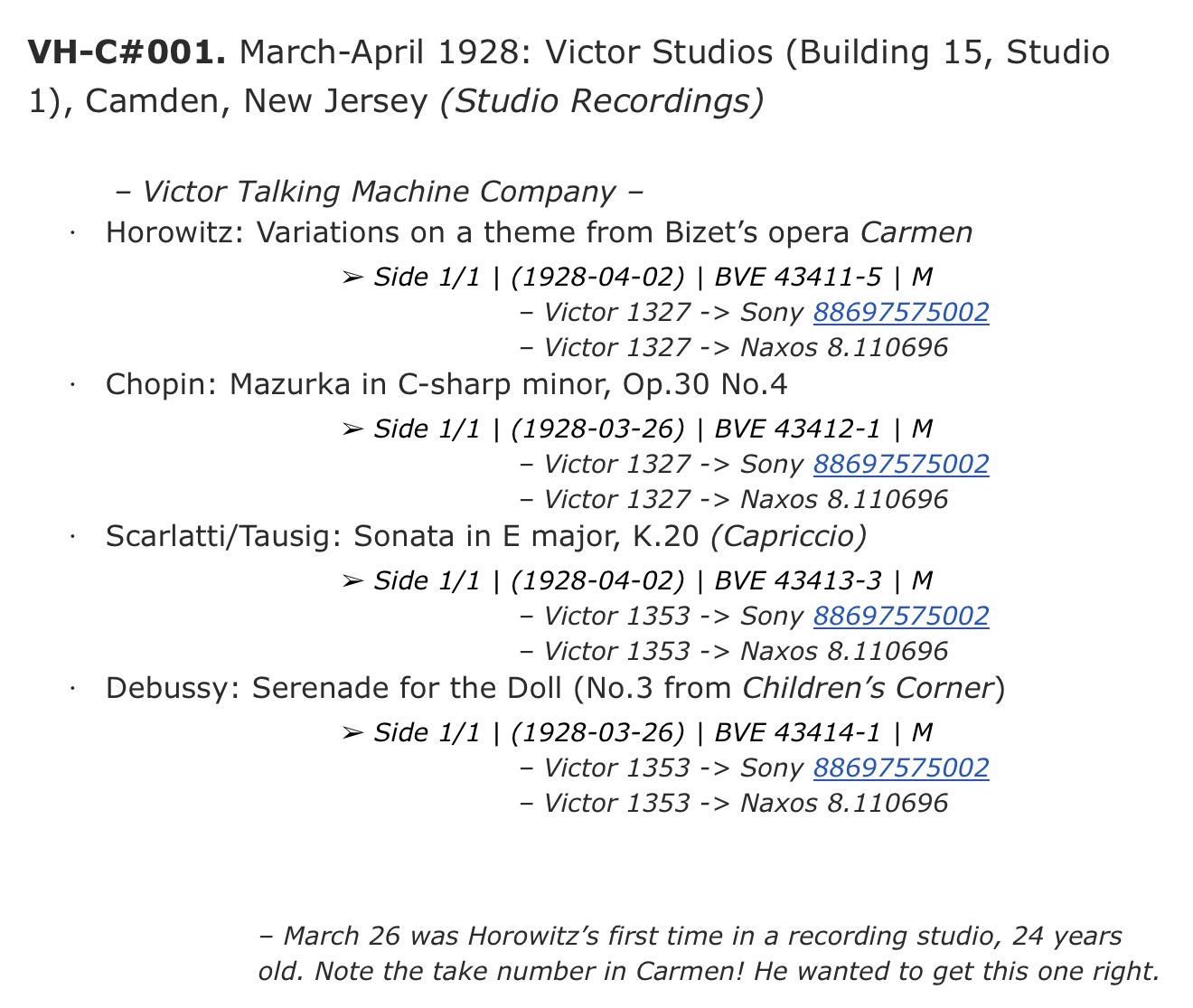Open Sony link under Debussy Serenade entry
Viewport: 1193px width, 1008px height.
pyautogui.click(x=900, y=768)
